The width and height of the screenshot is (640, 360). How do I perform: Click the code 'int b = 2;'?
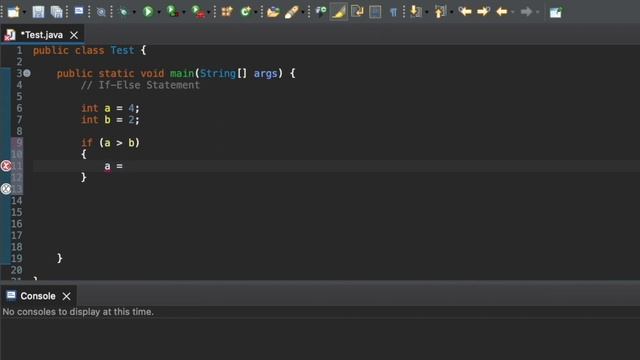pyautogui.click(x=110, y=120)
